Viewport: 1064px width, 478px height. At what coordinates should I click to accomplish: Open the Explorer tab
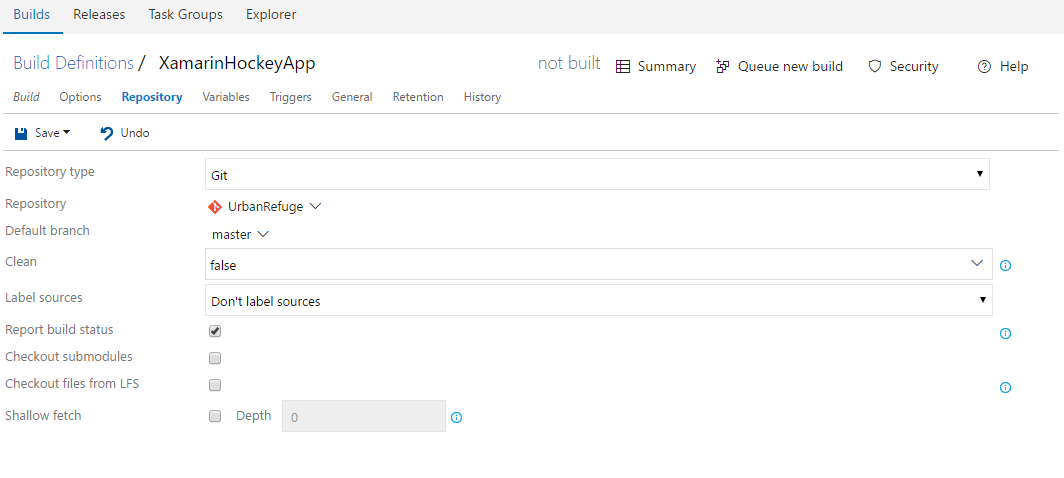(271, 14)
